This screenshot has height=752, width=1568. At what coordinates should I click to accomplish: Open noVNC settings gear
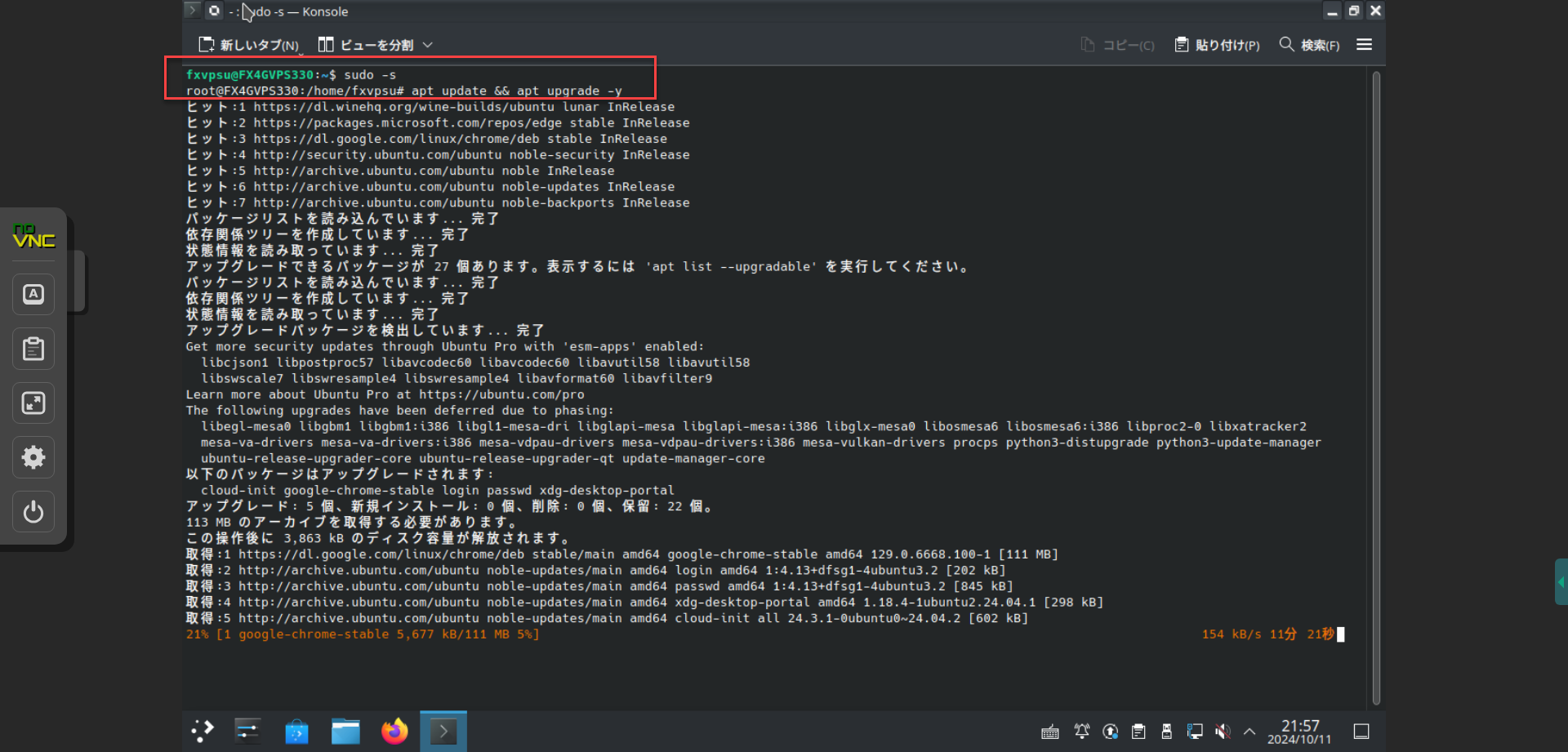[x=33, y=457]
